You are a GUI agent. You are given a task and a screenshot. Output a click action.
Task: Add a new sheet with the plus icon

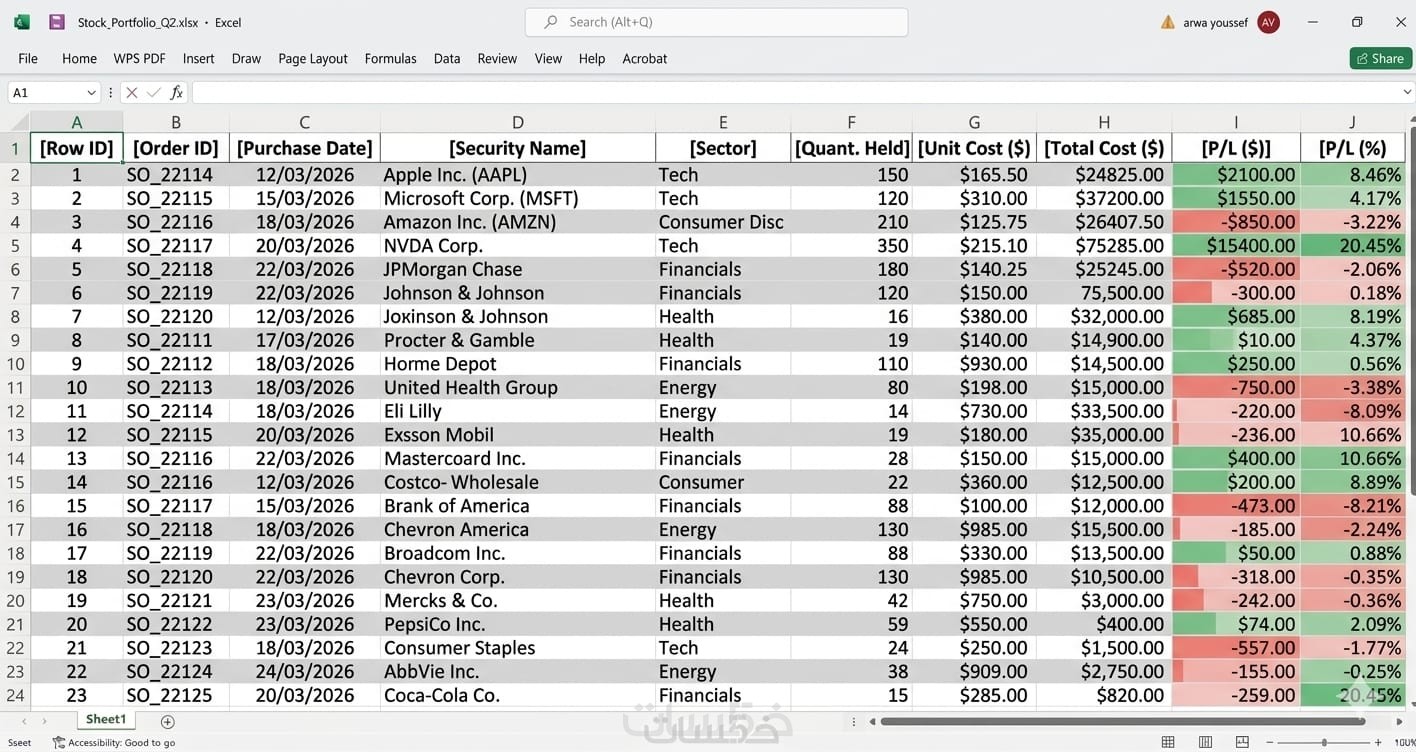tap(168, 721)
